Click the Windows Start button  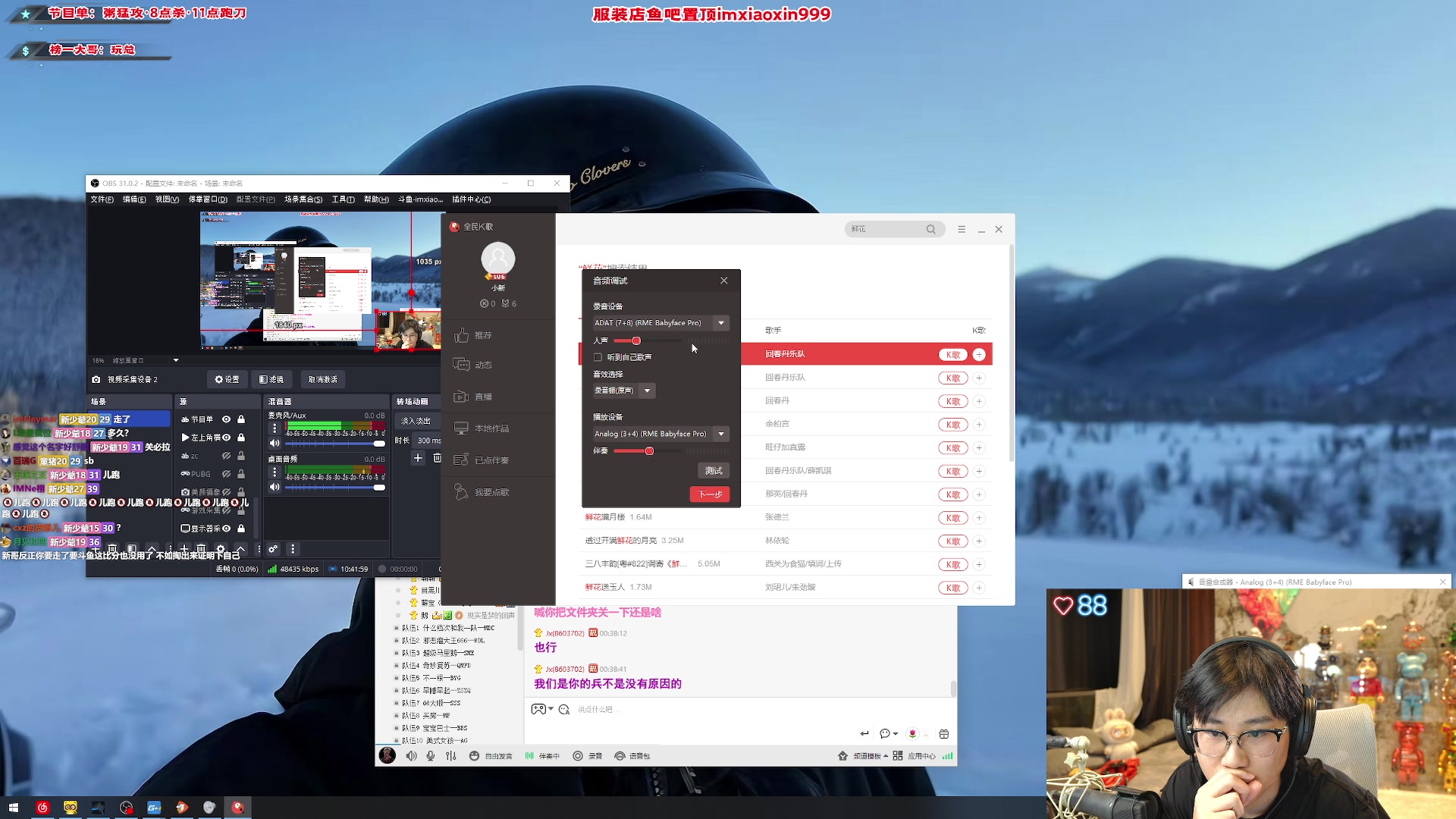pyautogui.click(x=14, y=808)
